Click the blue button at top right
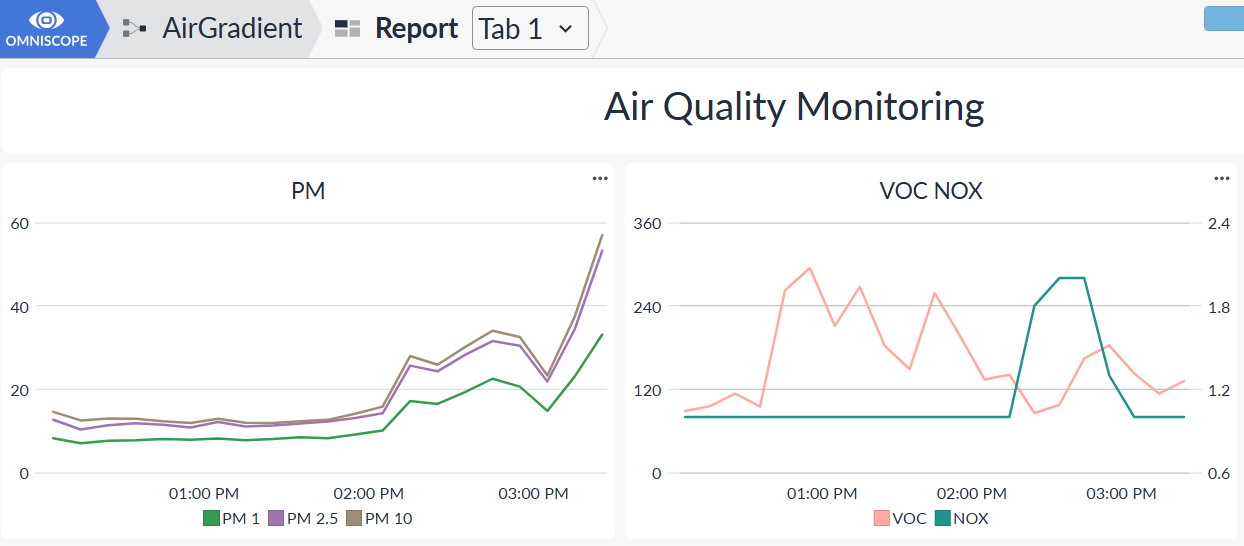 click(x=1224, y=19)
